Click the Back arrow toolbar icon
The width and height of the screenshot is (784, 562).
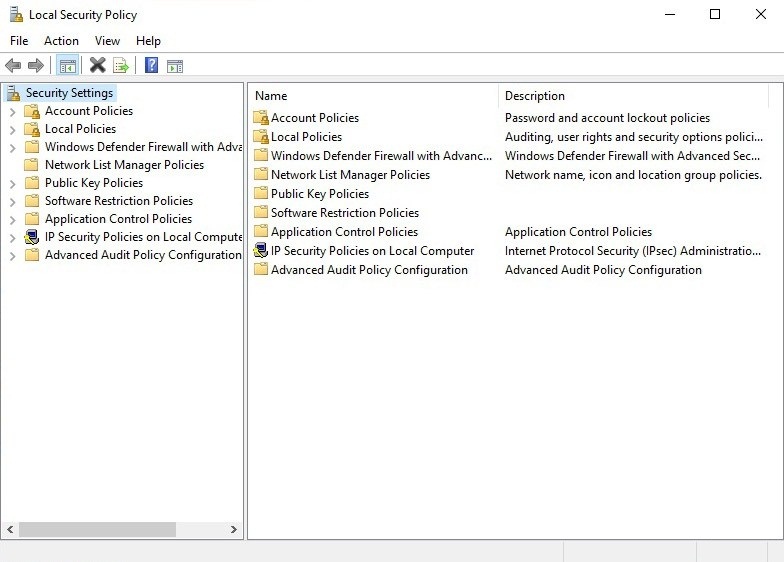[x=13, y=66]
